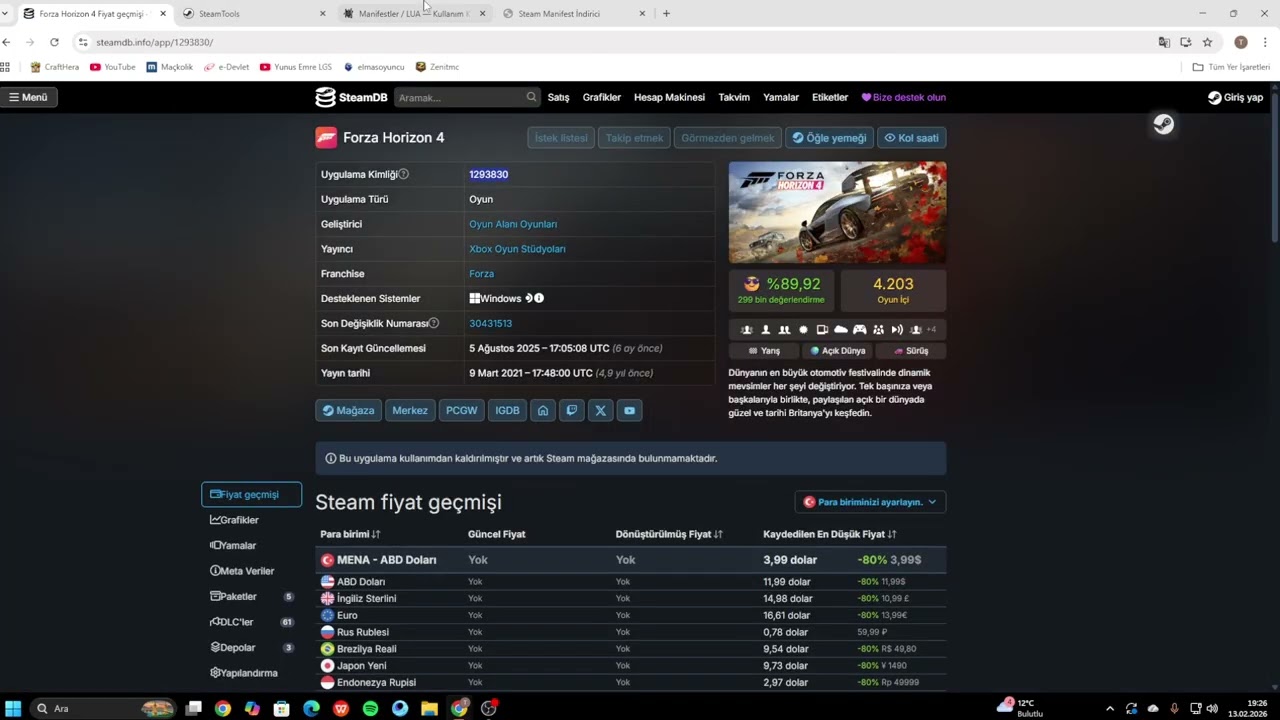The image size is (1280, 720).
Task: Click the app ID info question icon
Action: [x=404, y=174]
